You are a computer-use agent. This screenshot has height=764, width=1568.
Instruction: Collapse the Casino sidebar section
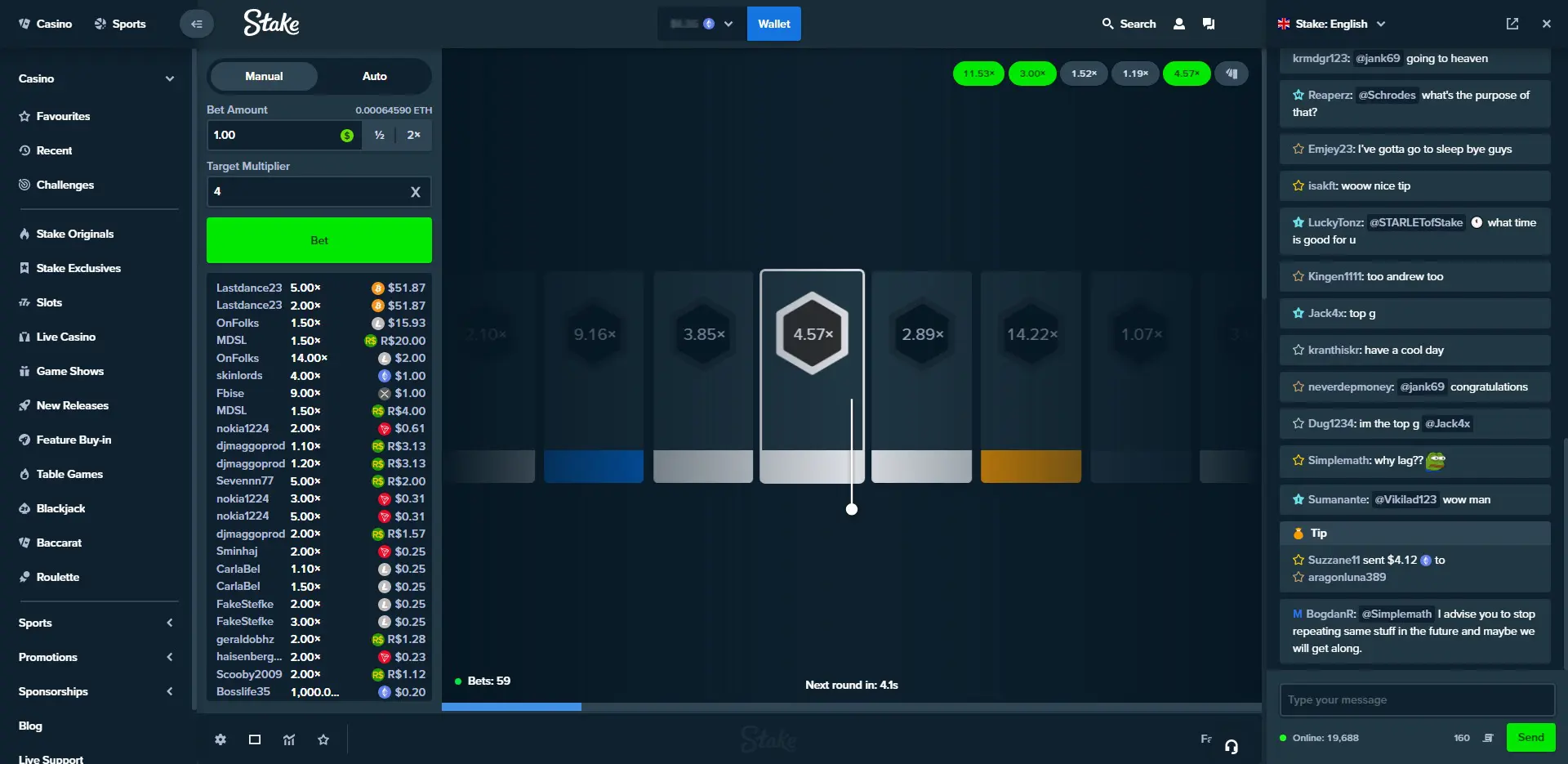click(x=170, y=78)
